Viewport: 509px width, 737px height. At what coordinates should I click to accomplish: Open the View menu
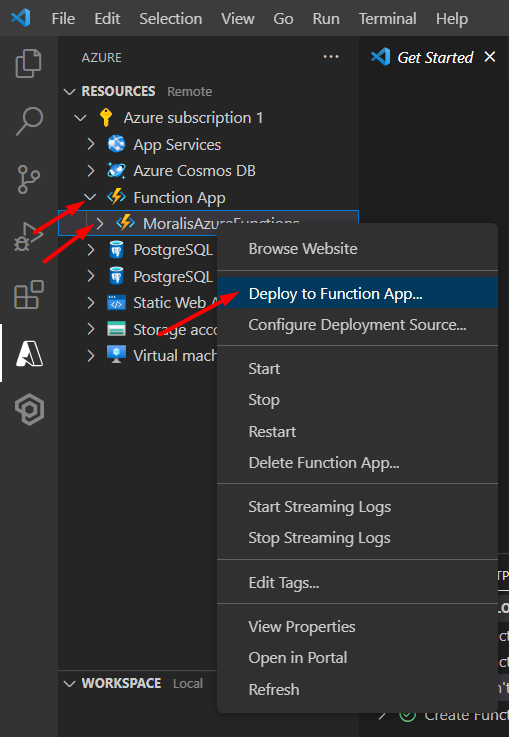238,18
